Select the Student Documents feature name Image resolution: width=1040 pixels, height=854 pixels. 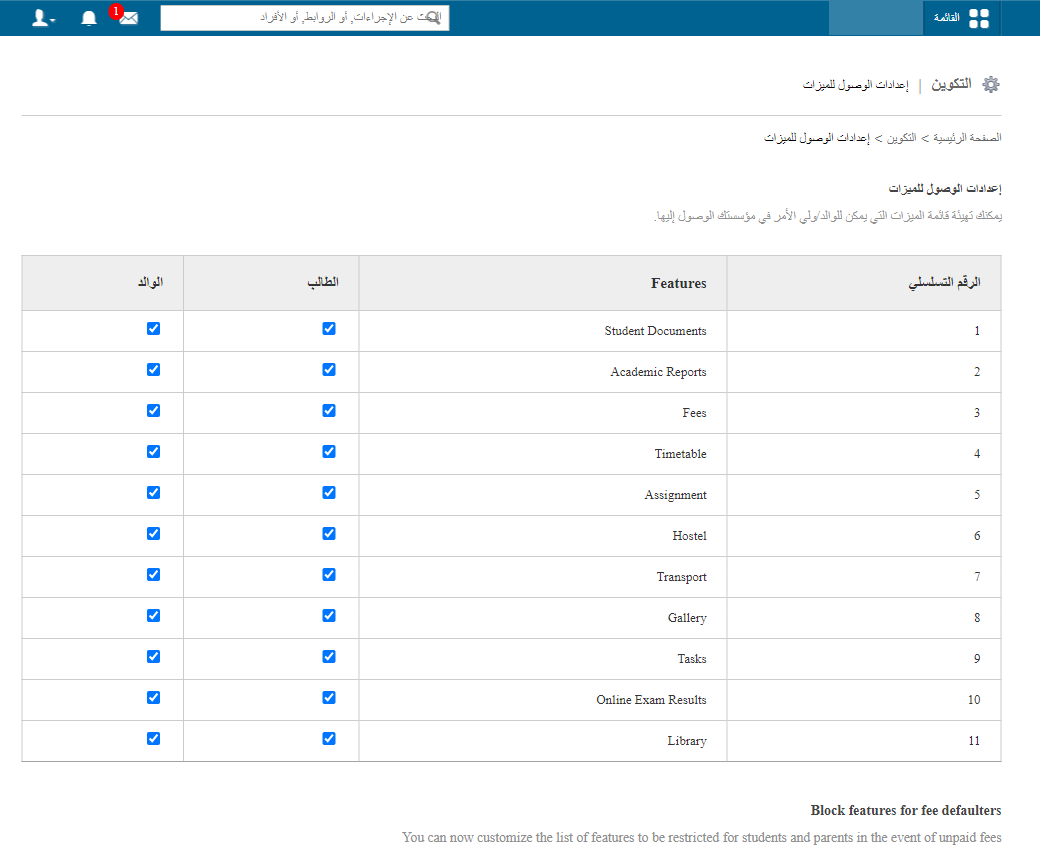655,331
